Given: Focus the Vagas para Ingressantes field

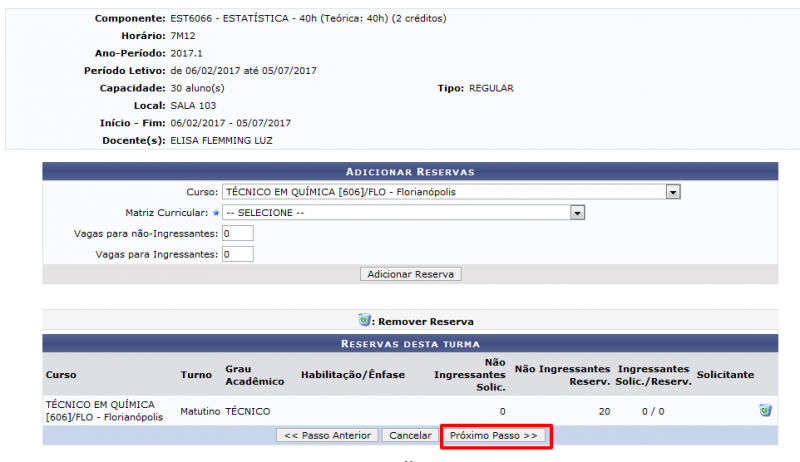Looking at the screenshot, I should pyautogui.click(x=238, y=254).
